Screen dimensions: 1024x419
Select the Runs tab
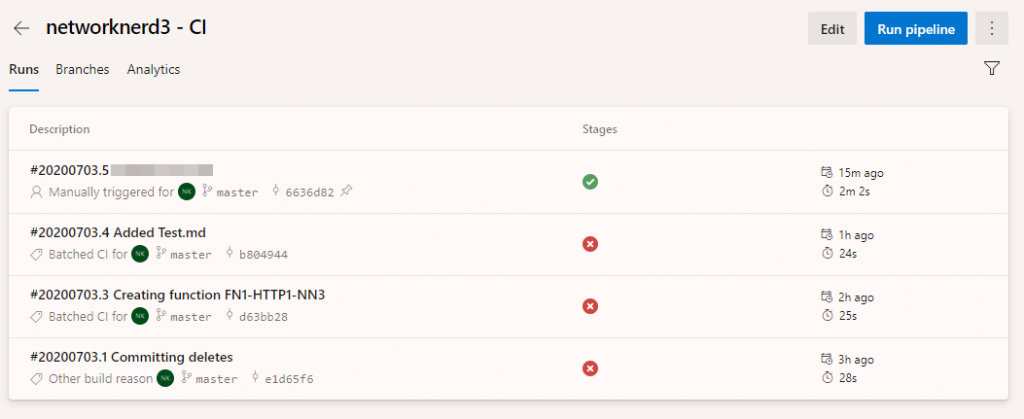click(x=24, y=69)
